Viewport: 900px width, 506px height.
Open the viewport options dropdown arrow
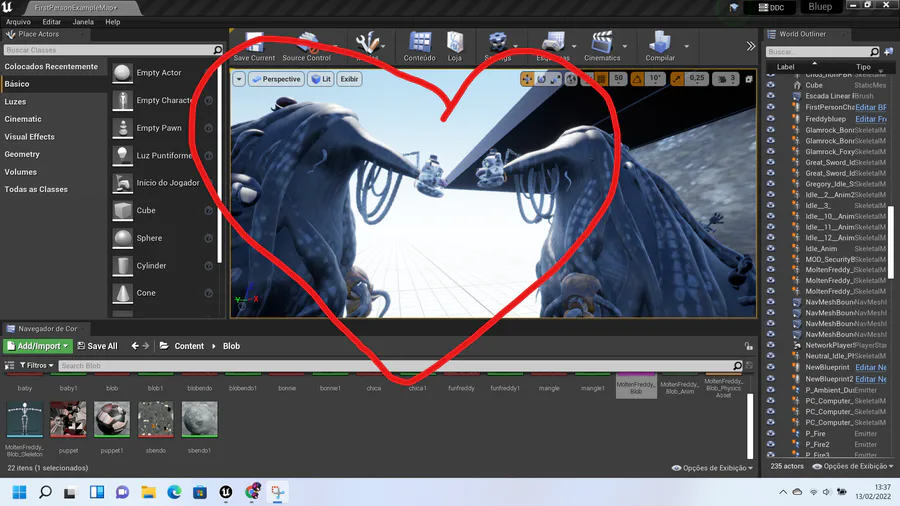click(x=239, y=79)
